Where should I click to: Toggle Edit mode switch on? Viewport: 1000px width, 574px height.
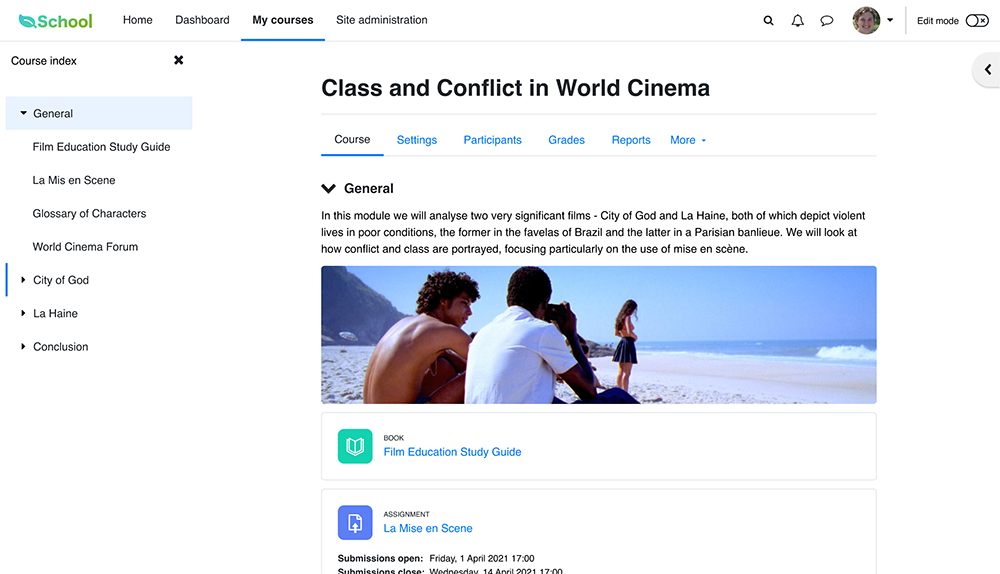[x=976, y=20]
